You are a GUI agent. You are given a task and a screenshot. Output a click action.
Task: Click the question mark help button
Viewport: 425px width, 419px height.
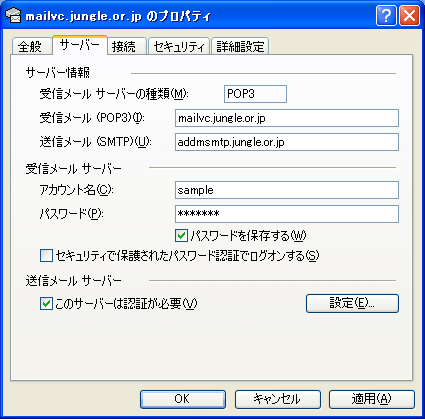point(386,15)
